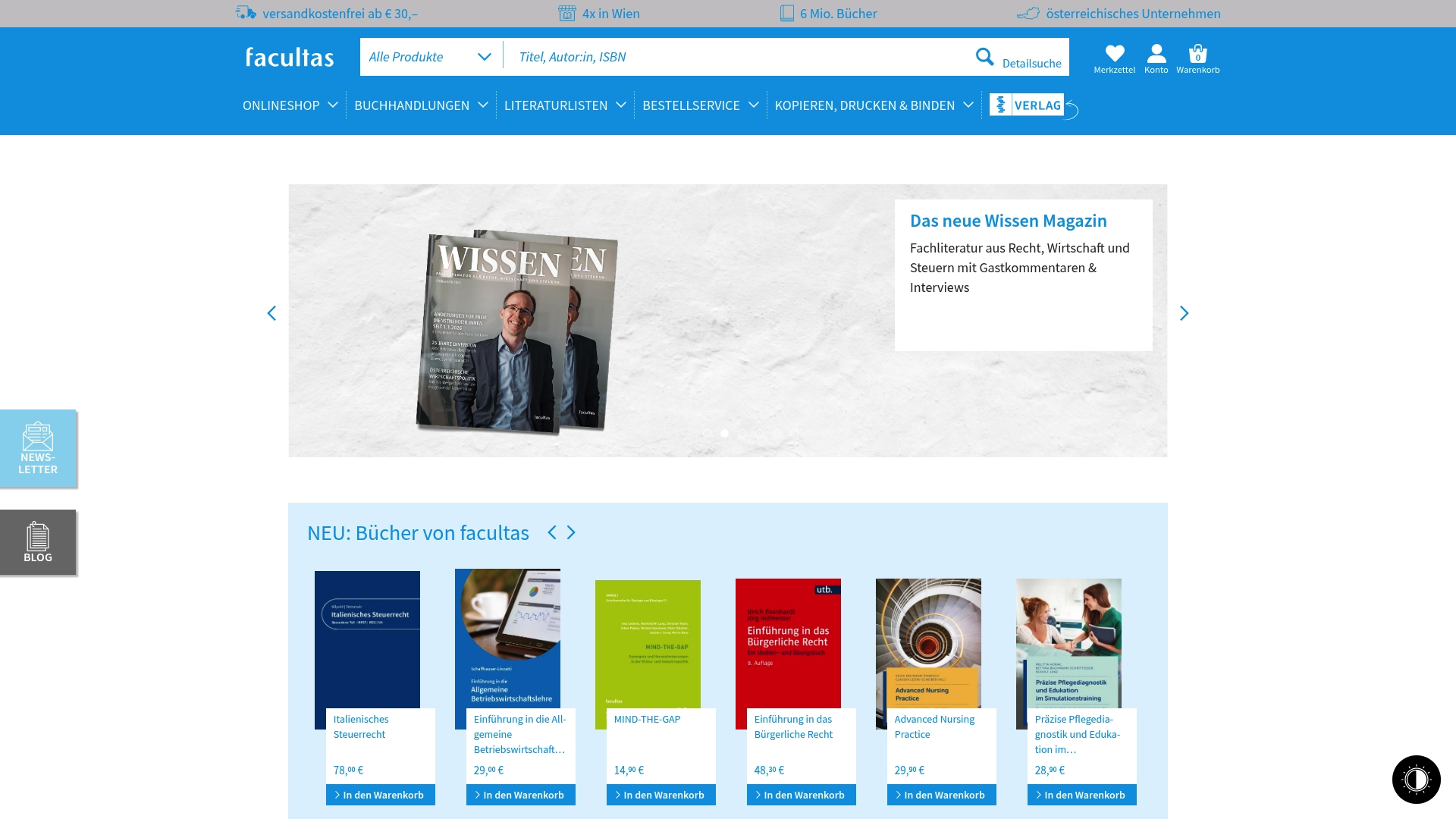Open the Advanced Nursing Practice title link
This screenshot has width=1456, height=819.
pyautogui.click(x=934, y=726)
